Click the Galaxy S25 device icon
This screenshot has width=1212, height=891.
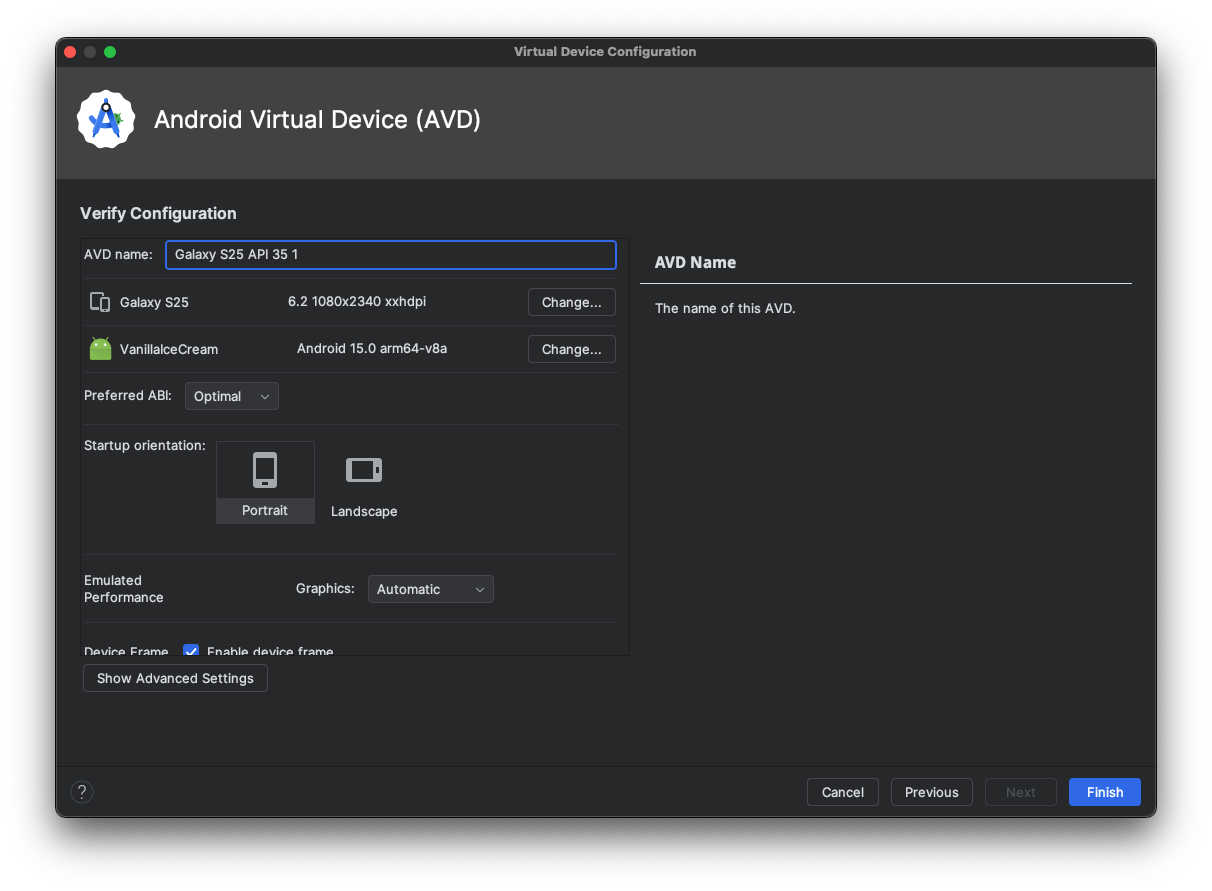point(100,302)
